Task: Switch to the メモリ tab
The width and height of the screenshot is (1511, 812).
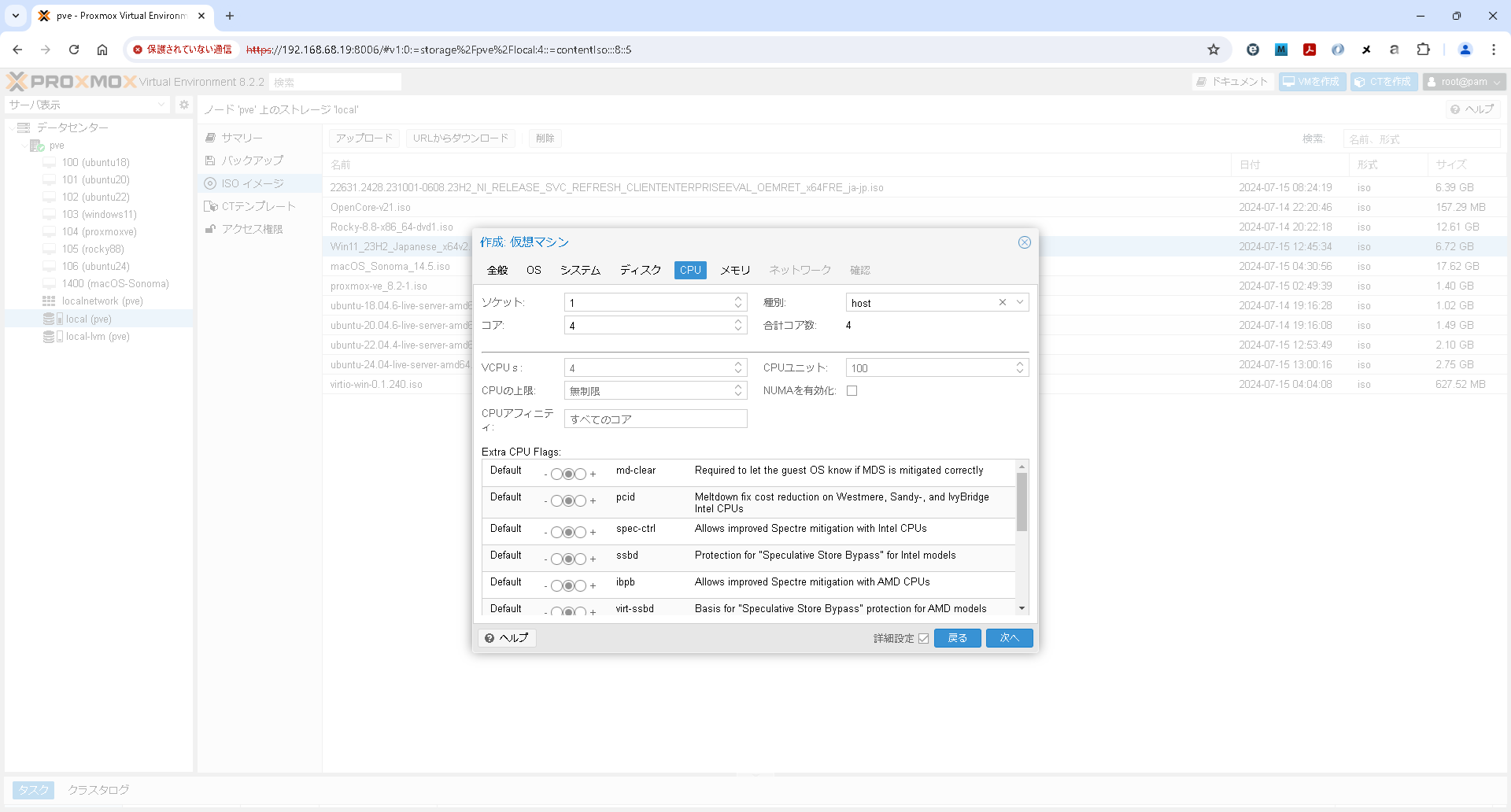Action: pyautogui.click(x=735, y=270)
